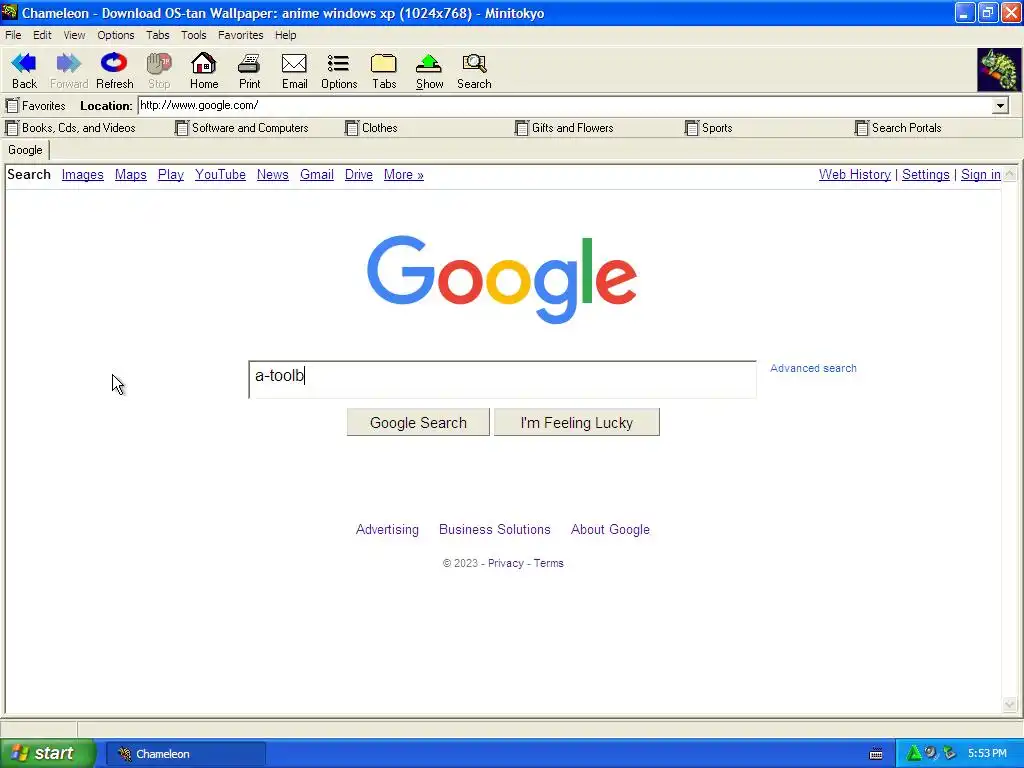Screen dimensions: 1024x768
Task: Click the green triangle system tray icon
Action: click(913, 754)
